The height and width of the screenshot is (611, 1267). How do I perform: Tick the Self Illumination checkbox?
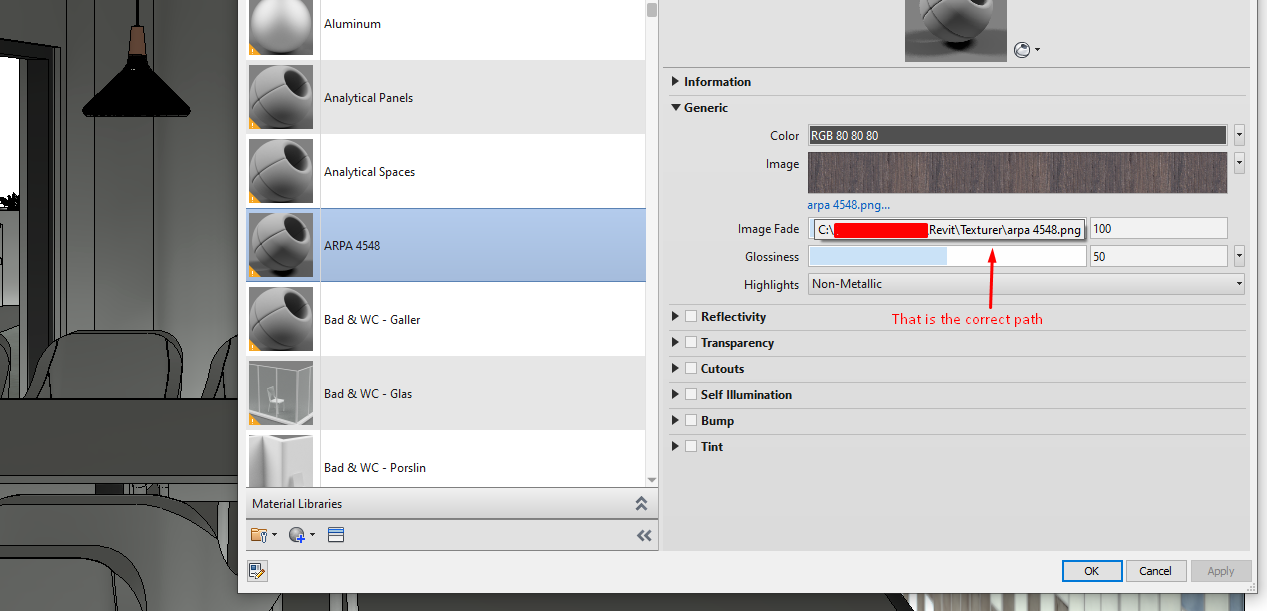[691, 395]
